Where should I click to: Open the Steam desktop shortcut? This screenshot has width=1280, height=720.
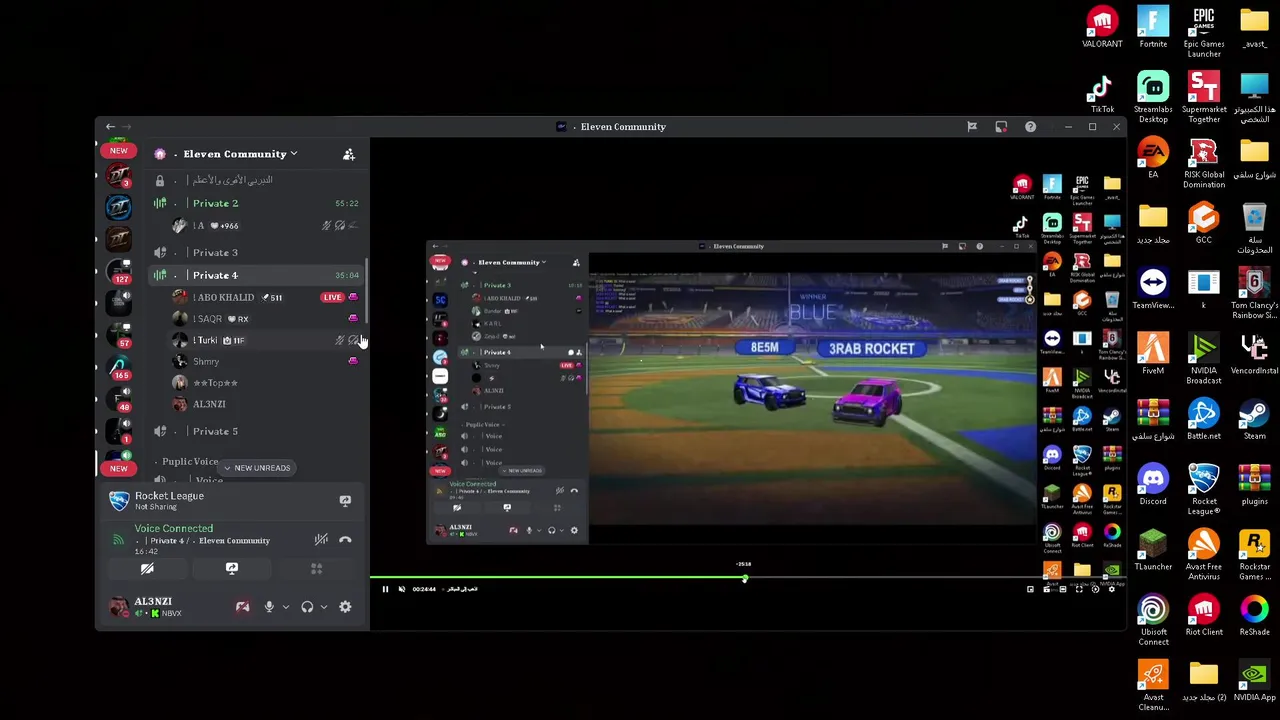[x=1254, y=419]
